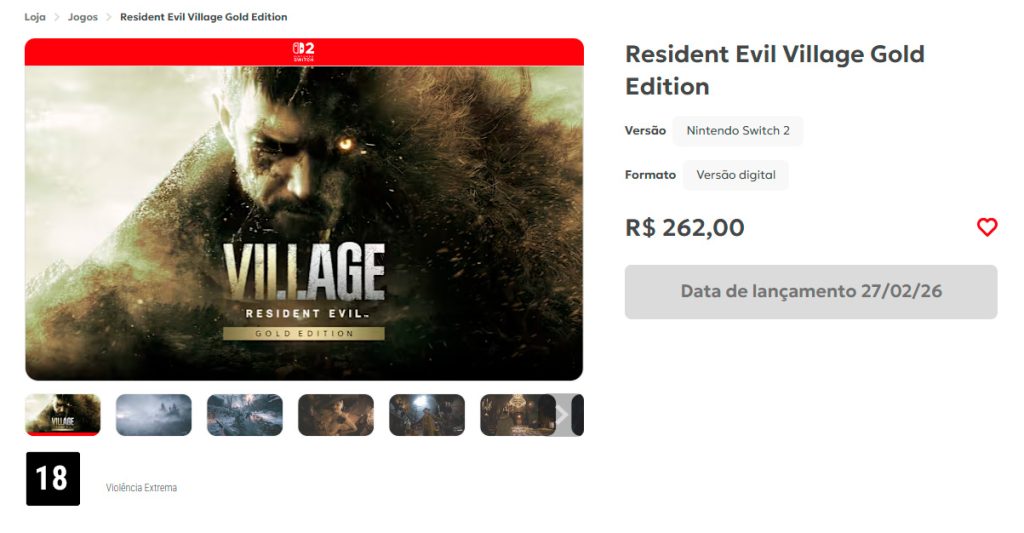Click the breadcrumb arrow after Loja

(x=57, y=17)
